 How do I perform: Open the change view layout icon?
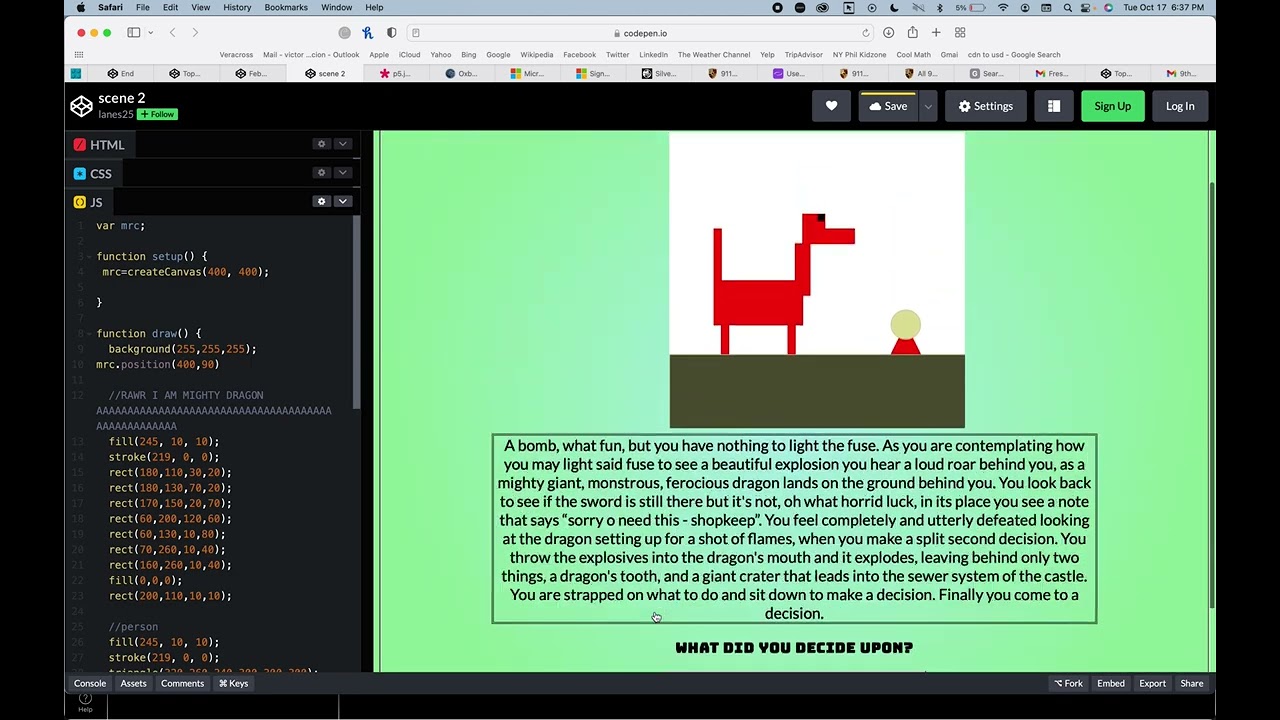[1054, 106]
